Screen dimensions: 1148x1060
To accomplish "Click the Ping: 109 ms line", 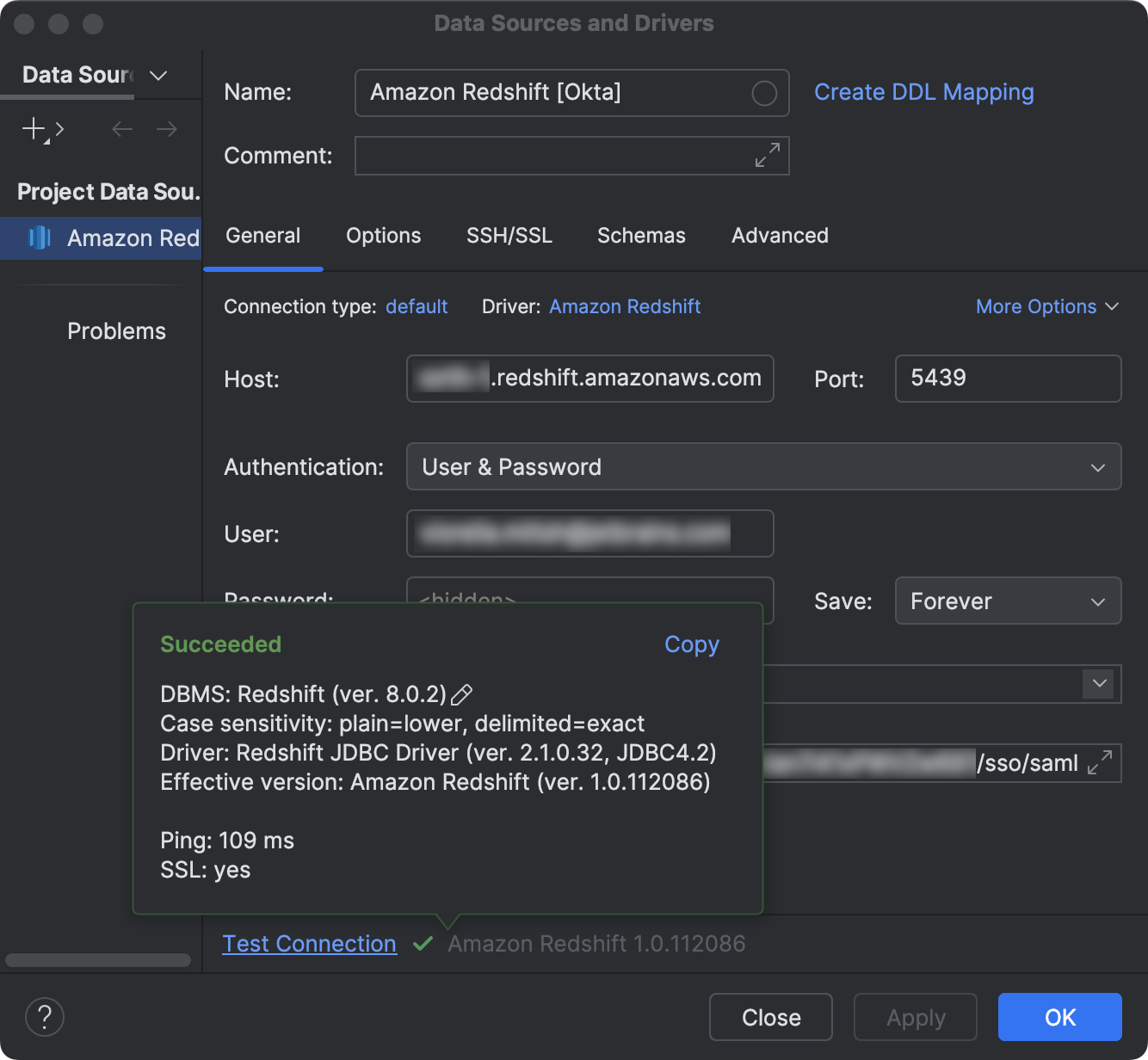I will click(x=227, y=841).
